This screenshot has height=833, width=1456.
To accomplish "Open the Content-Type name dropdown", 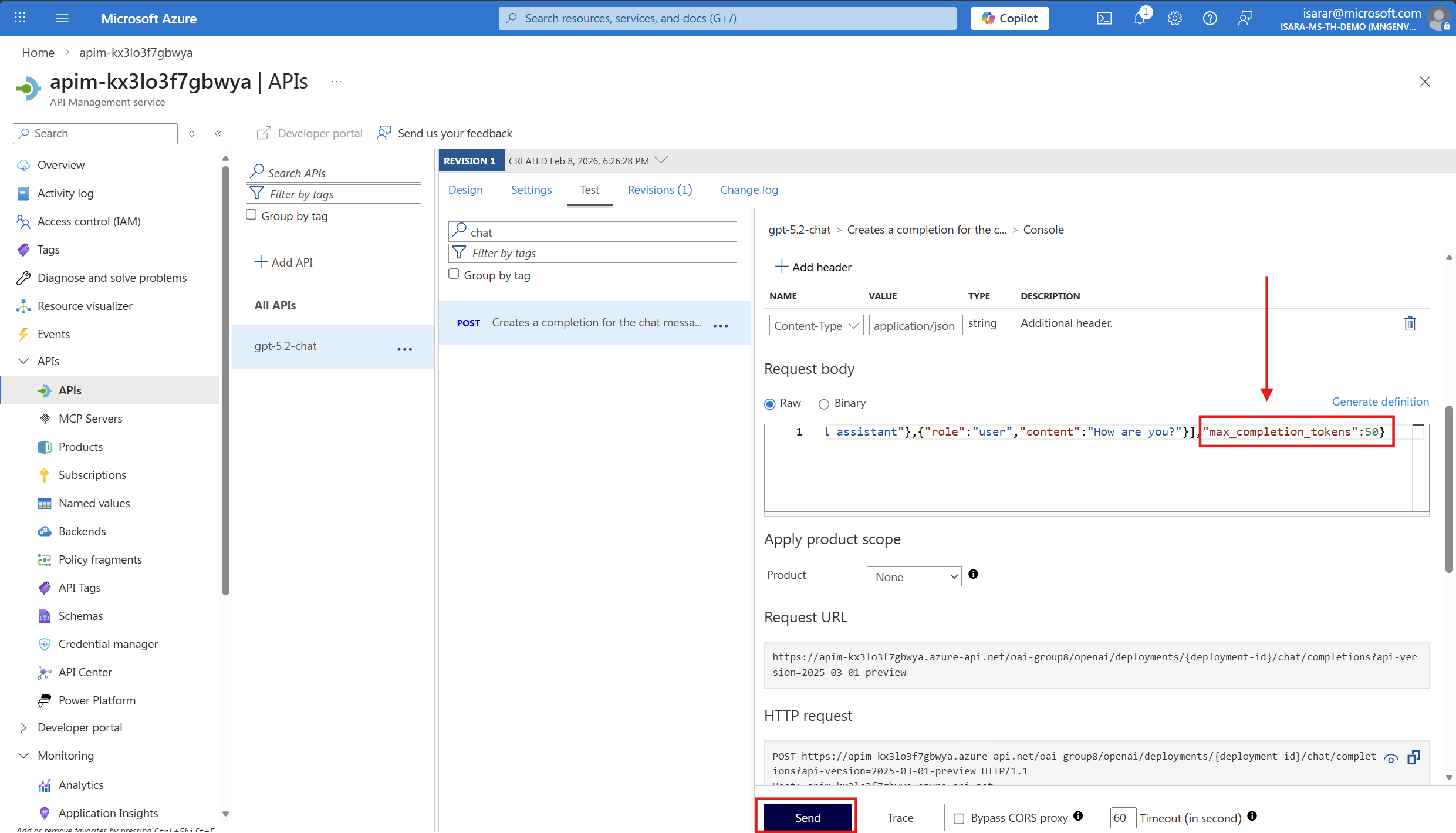I will [816, 325].
